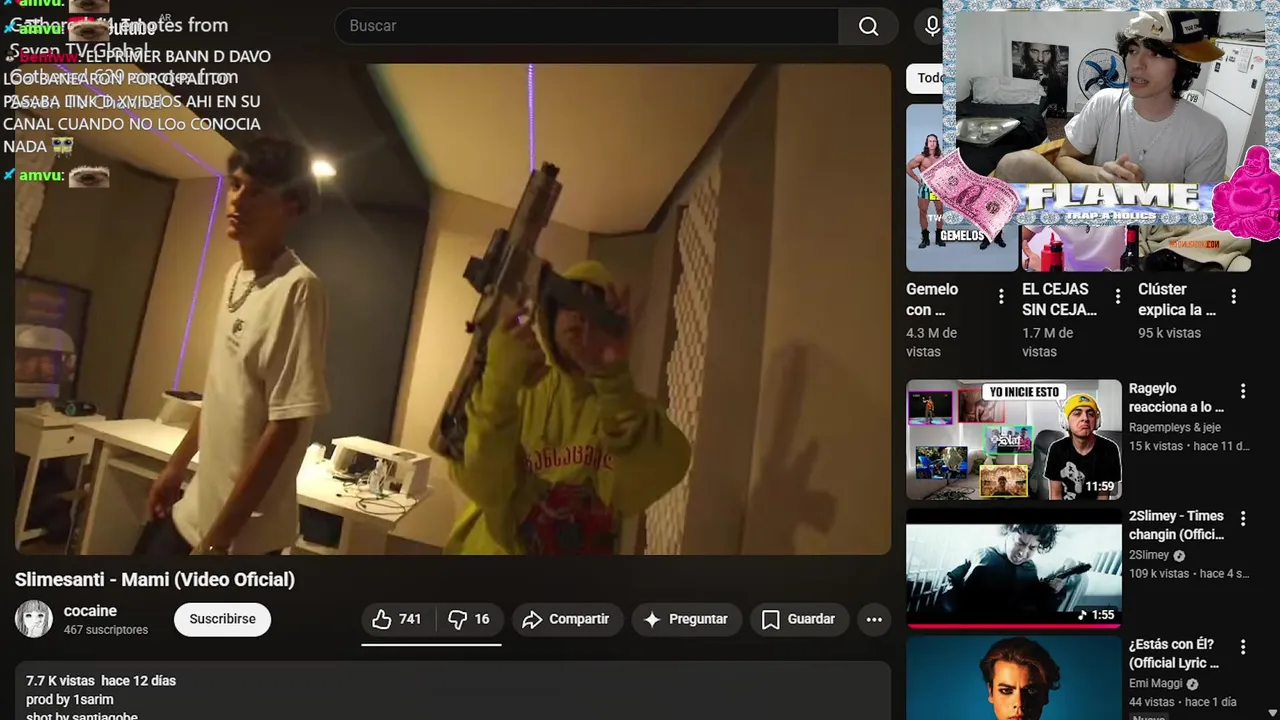Open Clúster explica la video title
The image size is (1280, 720).
tap(1177, 299)
